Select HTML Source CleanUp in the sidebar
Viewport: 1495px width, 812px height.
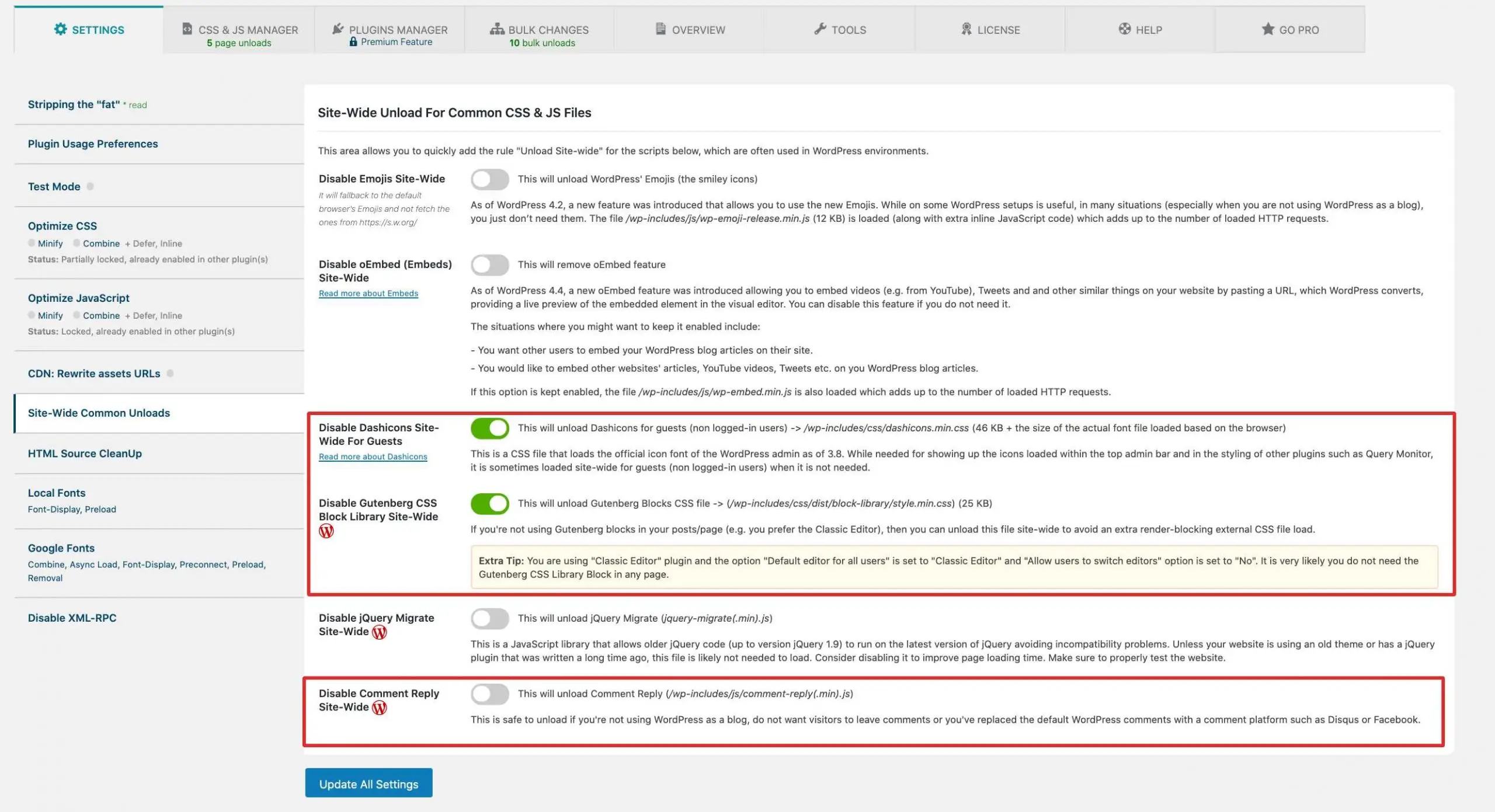click(85, 454)
